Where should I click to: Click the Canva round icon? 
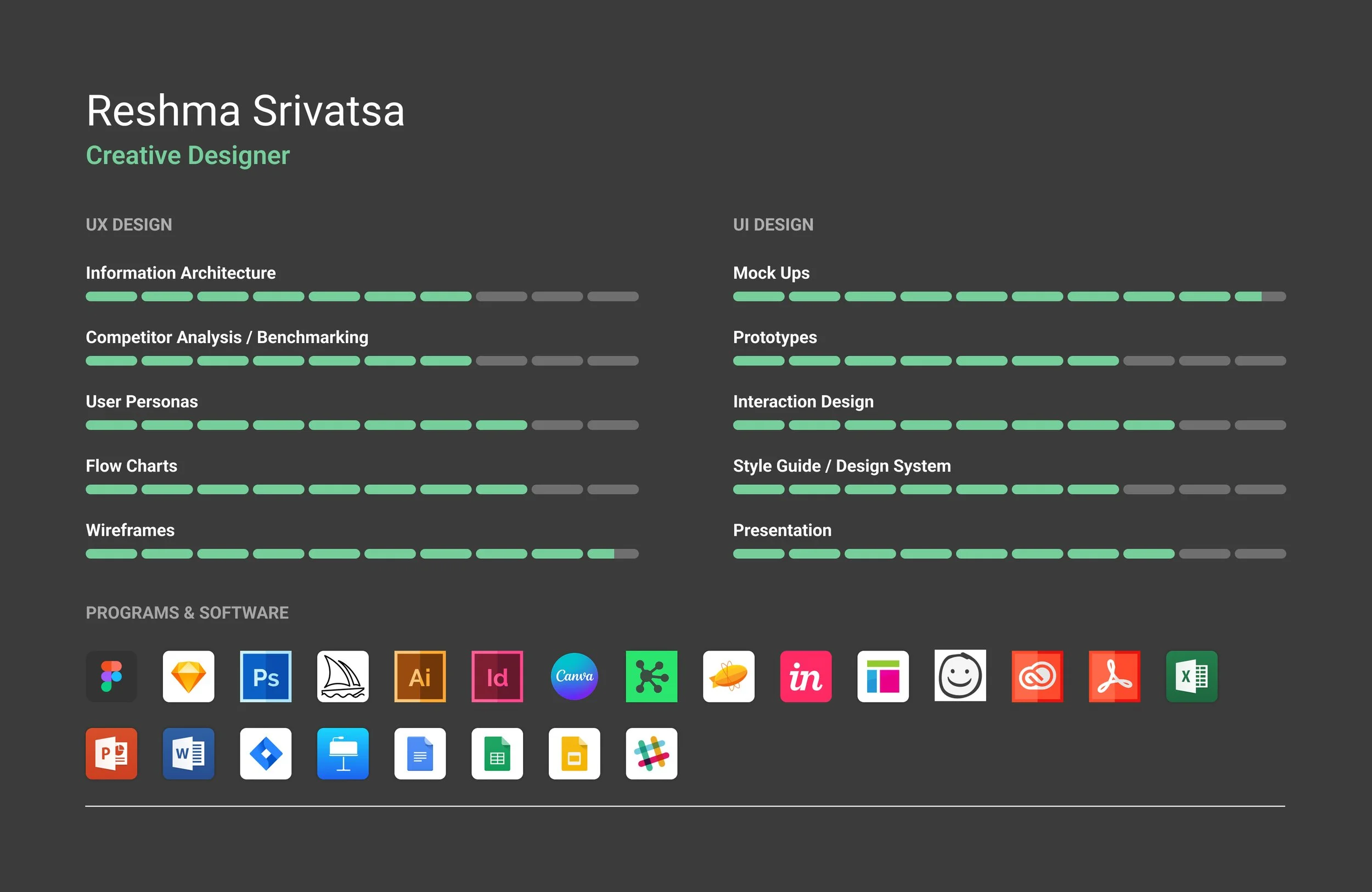pyautogui.click(x=575, y=676)
